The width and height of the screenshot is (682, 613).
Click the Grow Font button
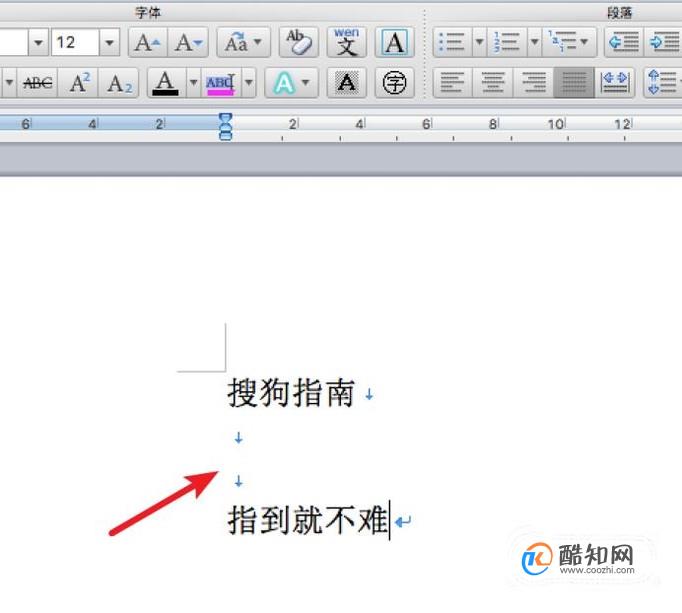pos(148,42)
